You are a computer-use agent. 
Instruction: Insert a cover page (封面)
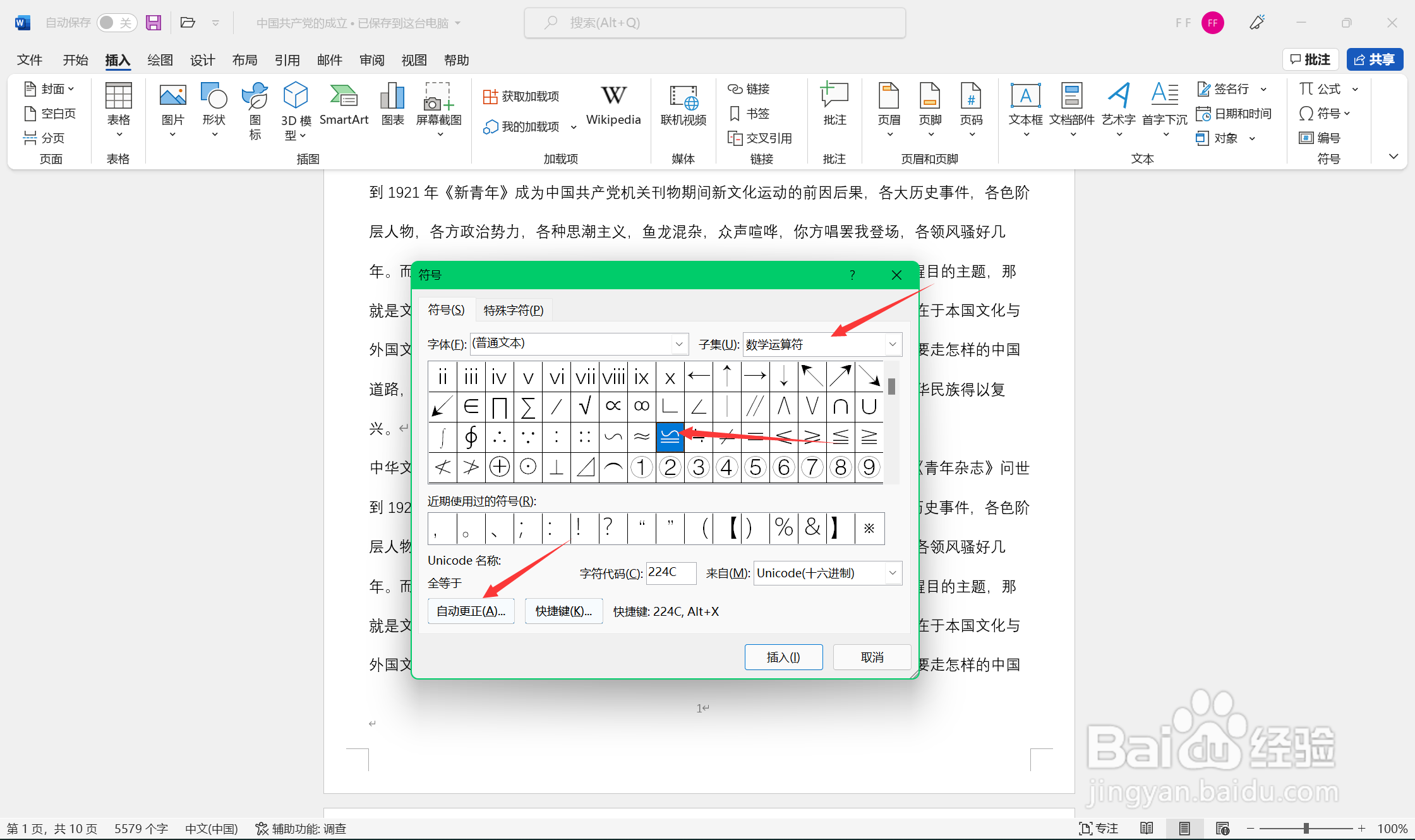pyautogui.click(x=49, y=89)
